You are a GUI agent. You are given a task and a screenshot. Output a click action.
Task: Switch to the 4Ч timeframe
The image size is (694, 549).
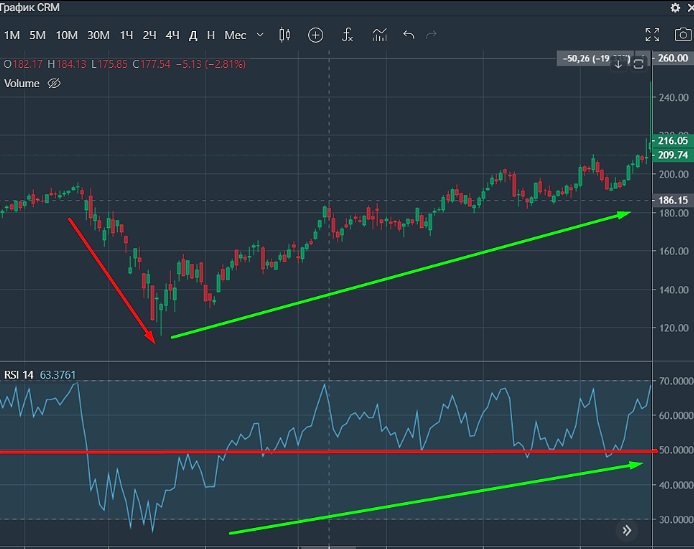(173, 35)
